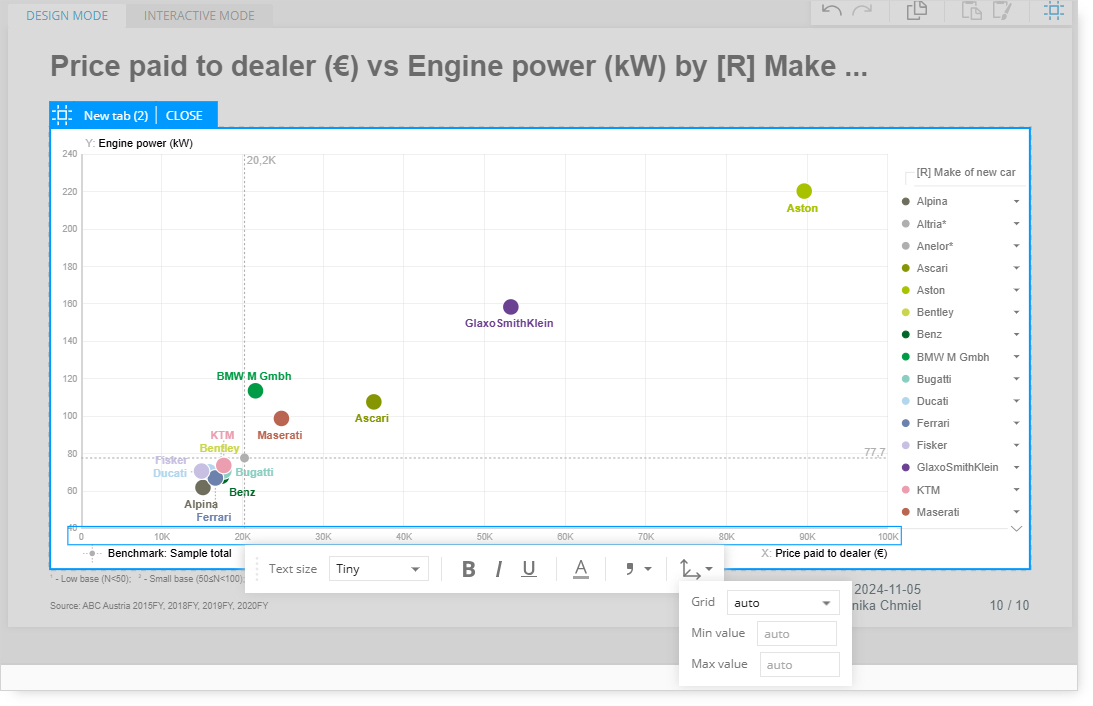Open the Text size dropdown
The image size is (1093, 706).
coord(379,569)
